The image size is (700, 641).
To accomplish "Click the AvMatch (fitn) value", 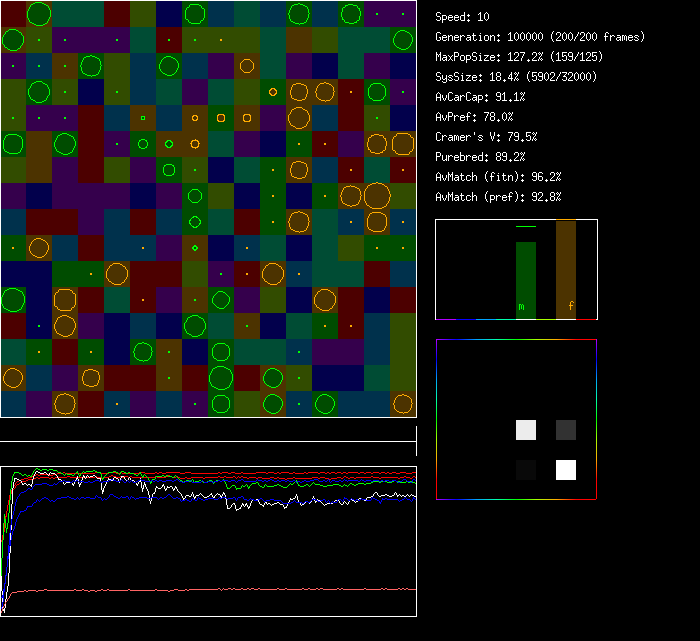I will point(498,177).
